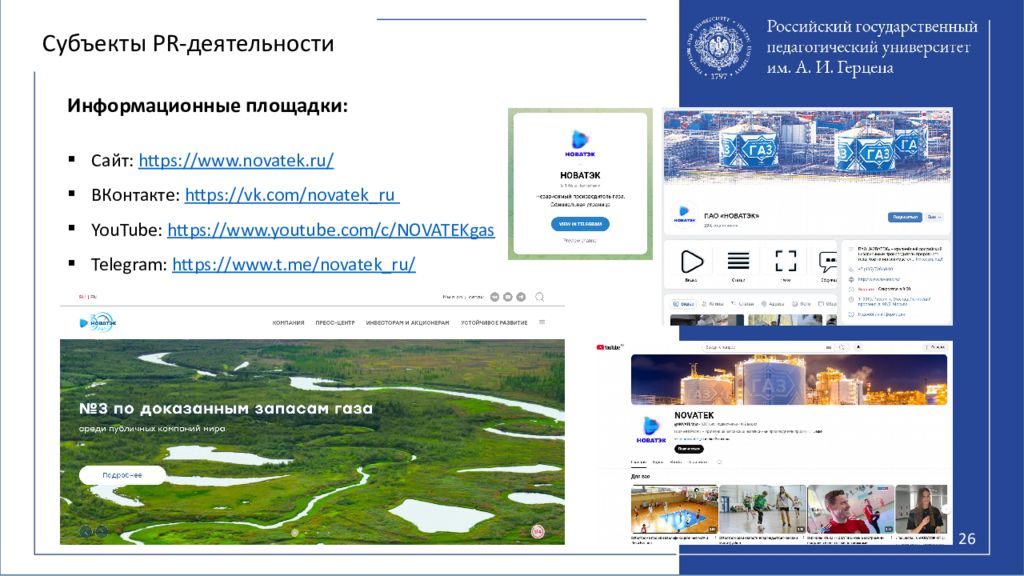Image resolution: width=1024 pixels, height=576 pixels.
Task: Select the first highlighted tab below the VK icons
Action: (x=684, y=304)
